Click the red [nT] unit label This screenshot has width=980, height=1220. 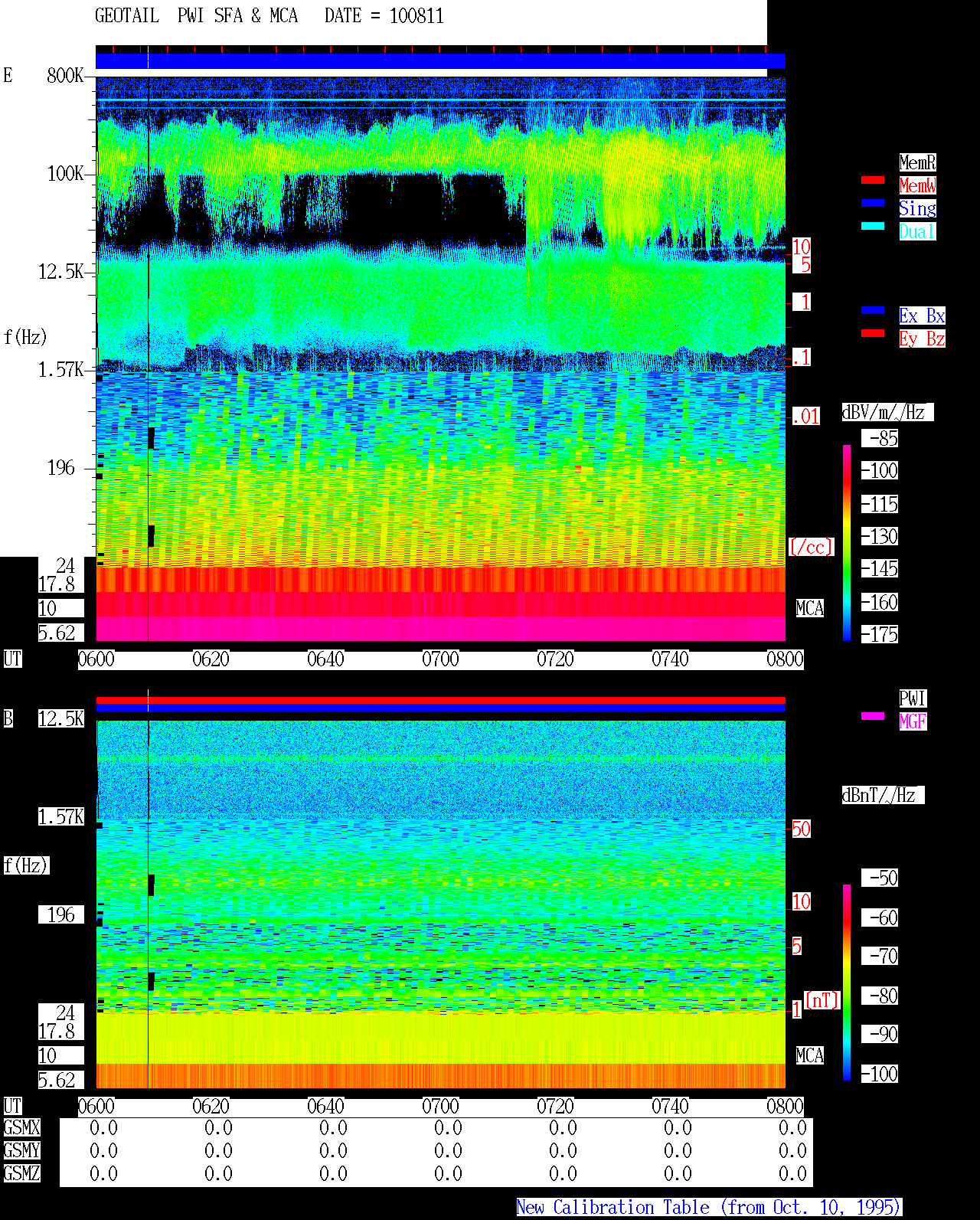click(x=823, y=1000)
